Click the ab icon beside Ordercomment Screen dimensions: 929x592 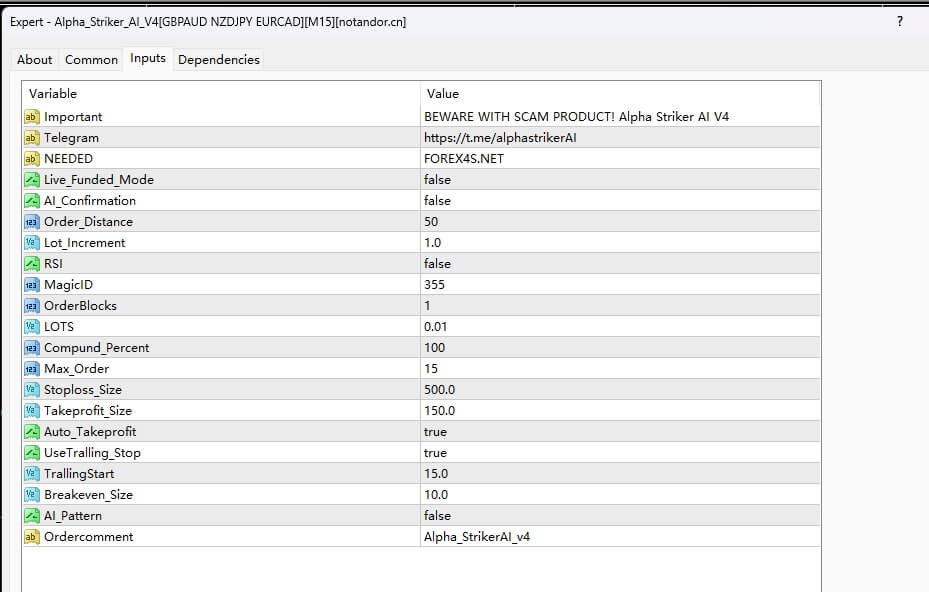point(31,536)
